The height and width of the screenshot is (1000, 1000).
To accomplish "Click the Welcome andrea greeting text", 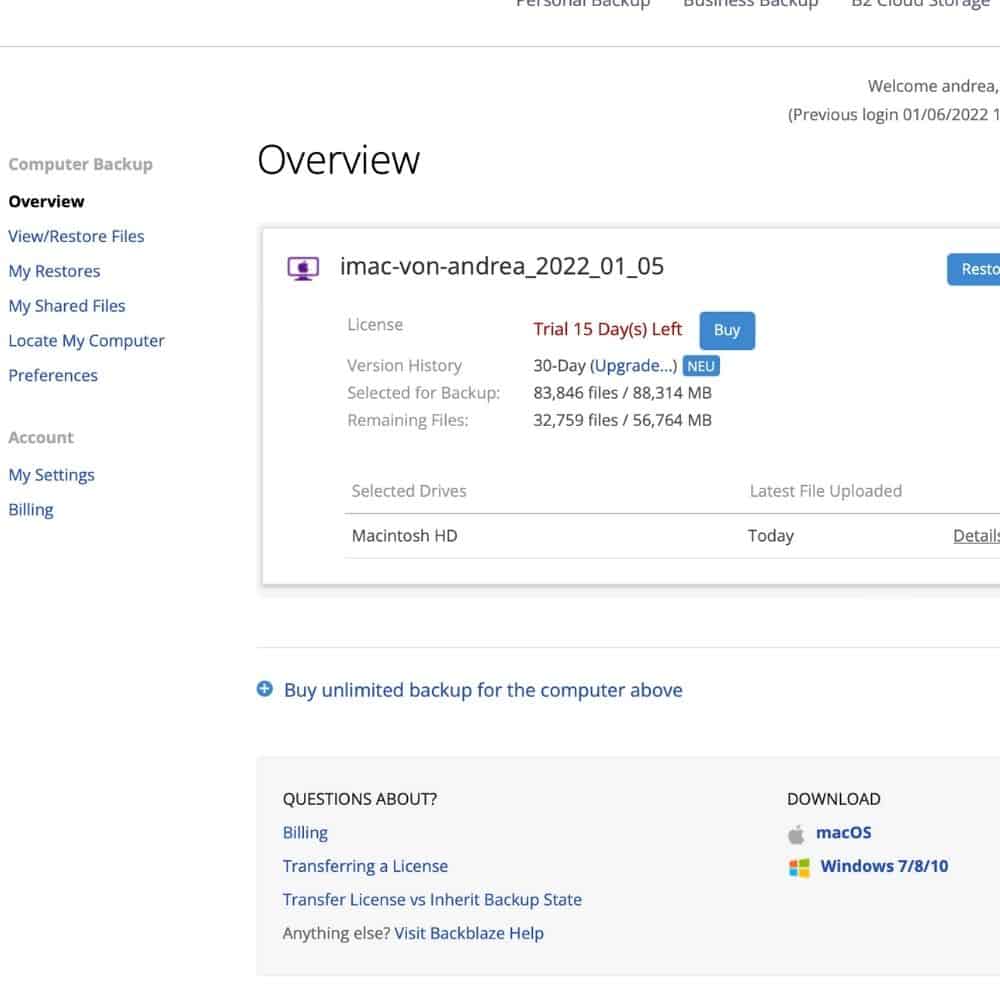I will [x=933, y=86].
